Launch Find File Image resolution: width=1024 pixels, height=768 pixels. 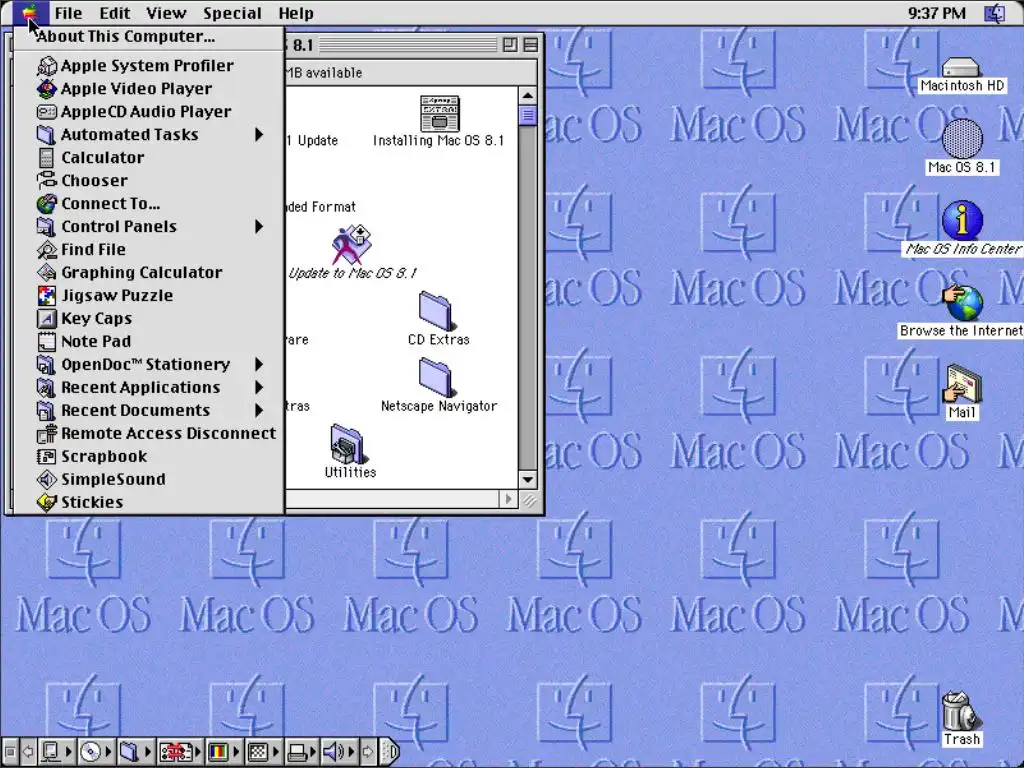click(x=149, y=249)
